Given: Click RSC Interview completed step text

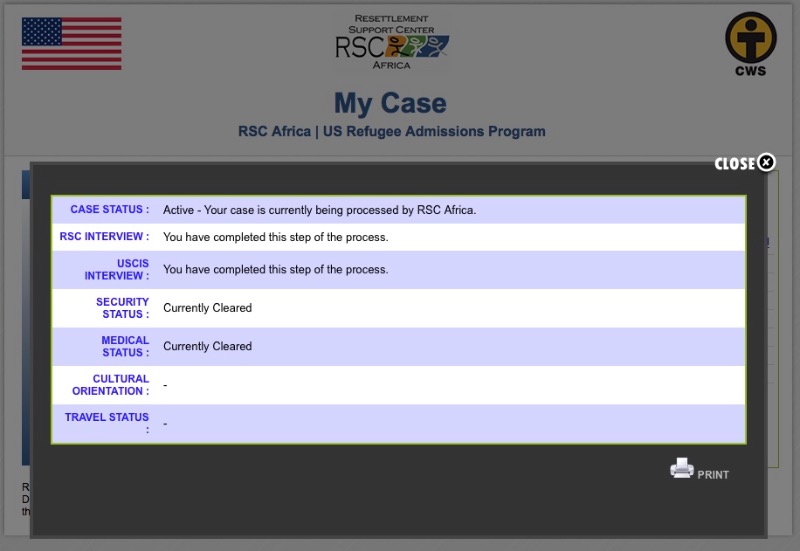Looking at the screenshot, I should coord(276,237).
